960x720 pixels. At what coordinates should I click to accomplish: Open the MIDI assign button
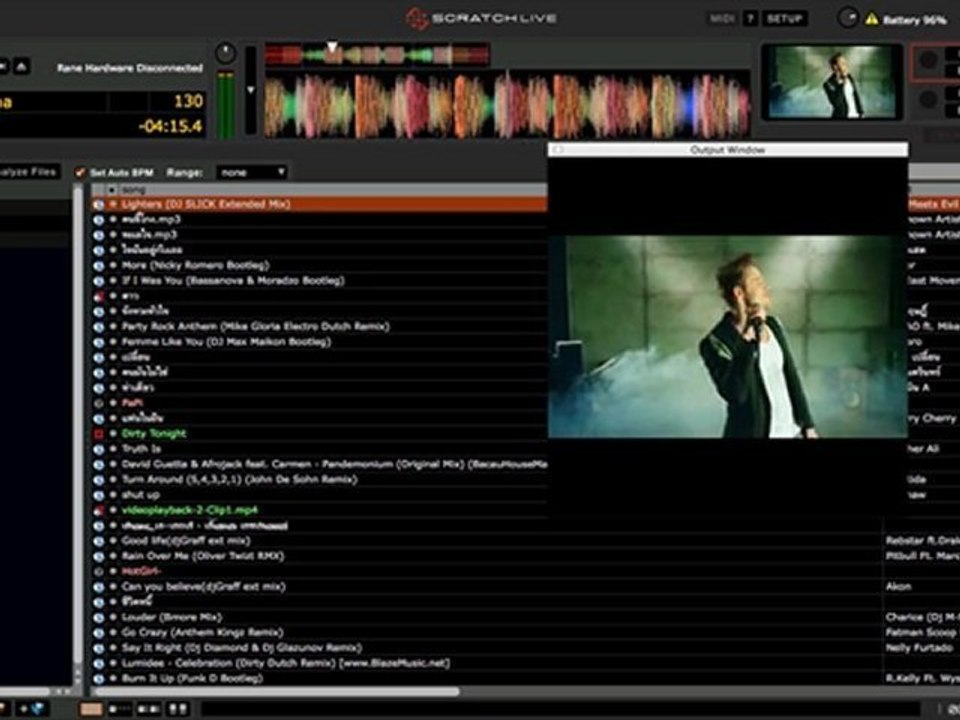coord(722,19)
